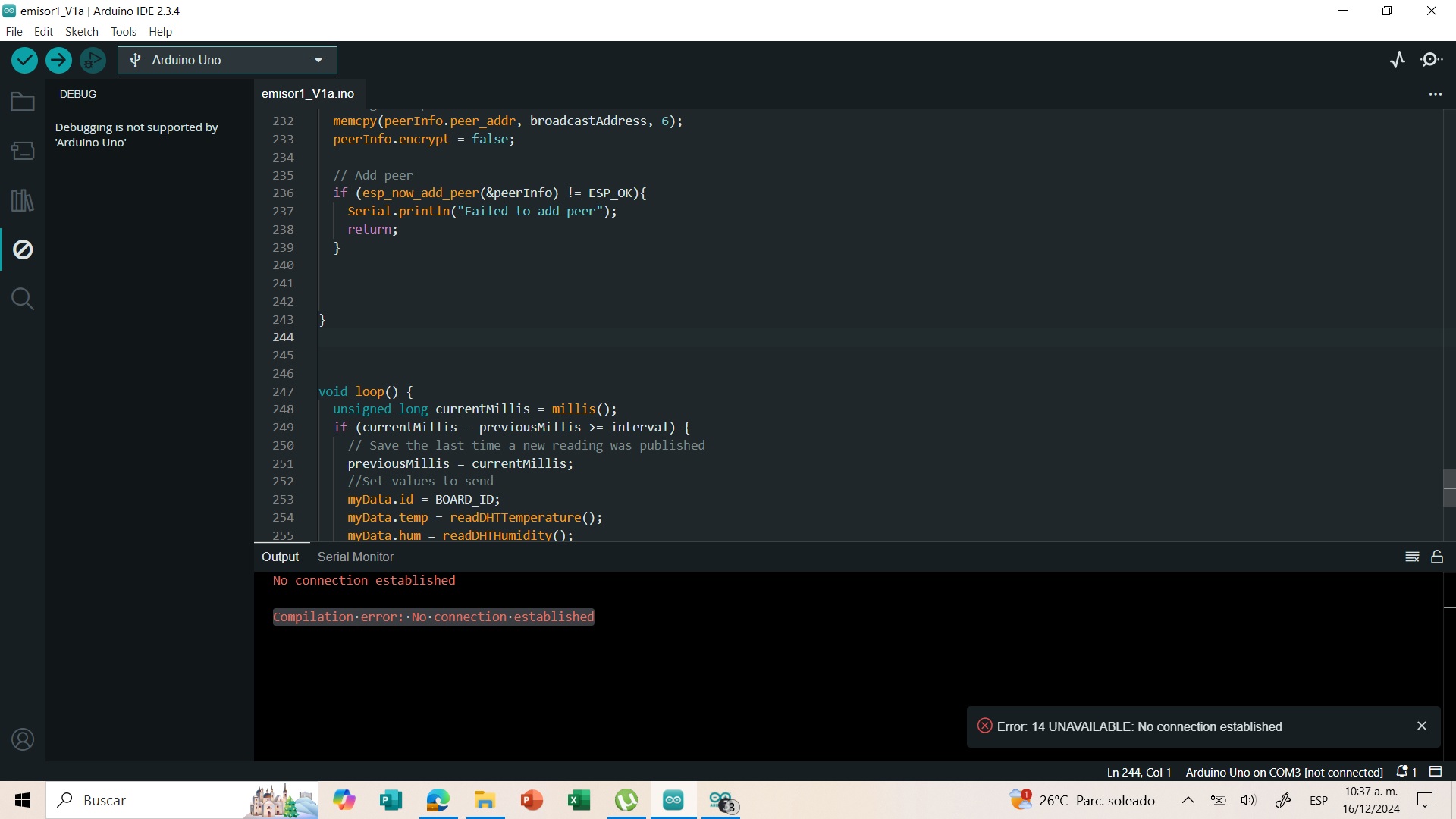Expand the hidden system tray icons chevron
Viewport: 1456px width, 819px height.
click(1188, 800)
